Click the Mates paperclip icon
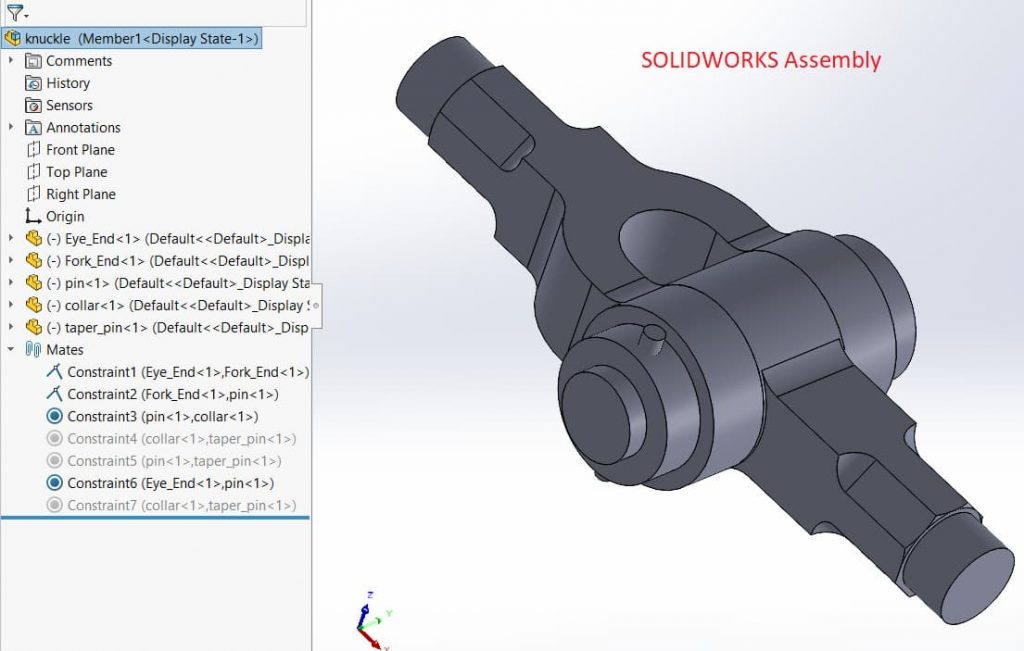The image size is (1024, 651). tap(33, 350)
